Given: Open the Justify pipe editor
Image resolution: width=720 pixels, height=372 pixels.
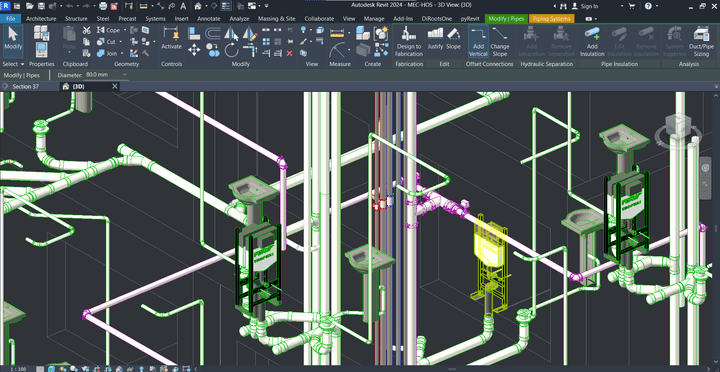Looking at the screenshot, I should click(435, 38).
